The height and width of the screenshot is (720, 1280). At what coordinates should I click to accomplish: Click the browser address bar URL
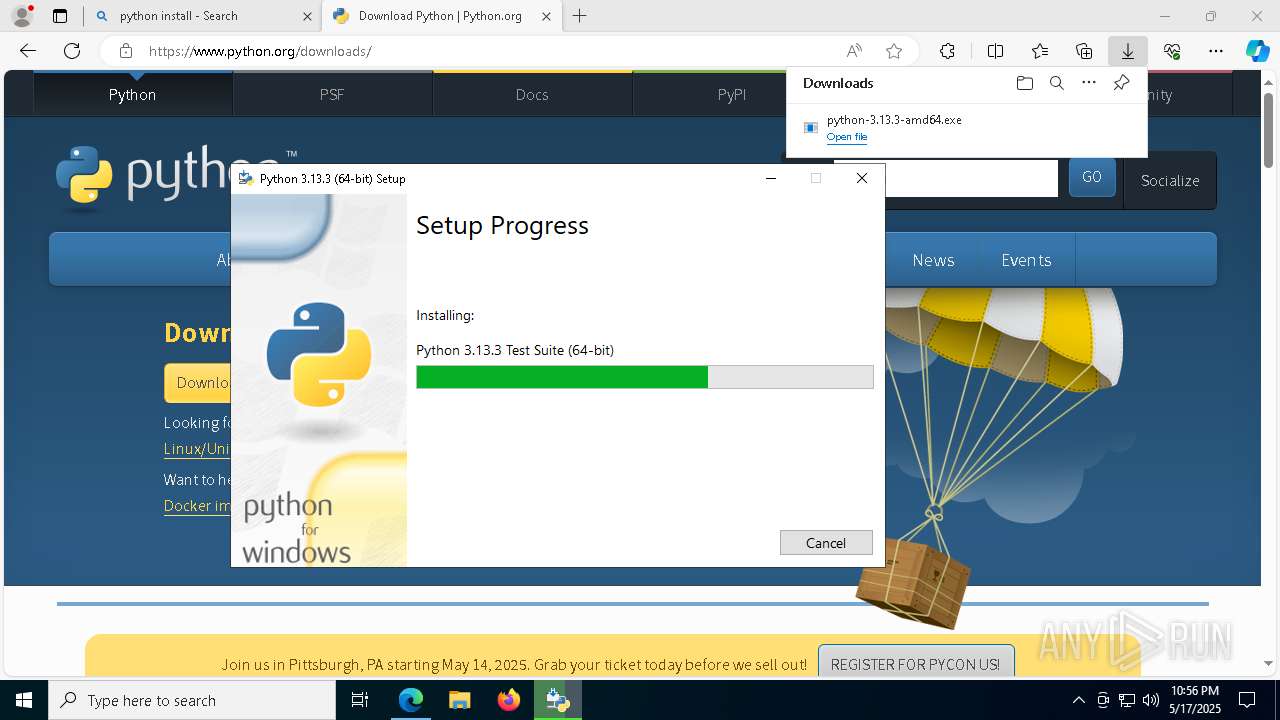pos(260,51)
